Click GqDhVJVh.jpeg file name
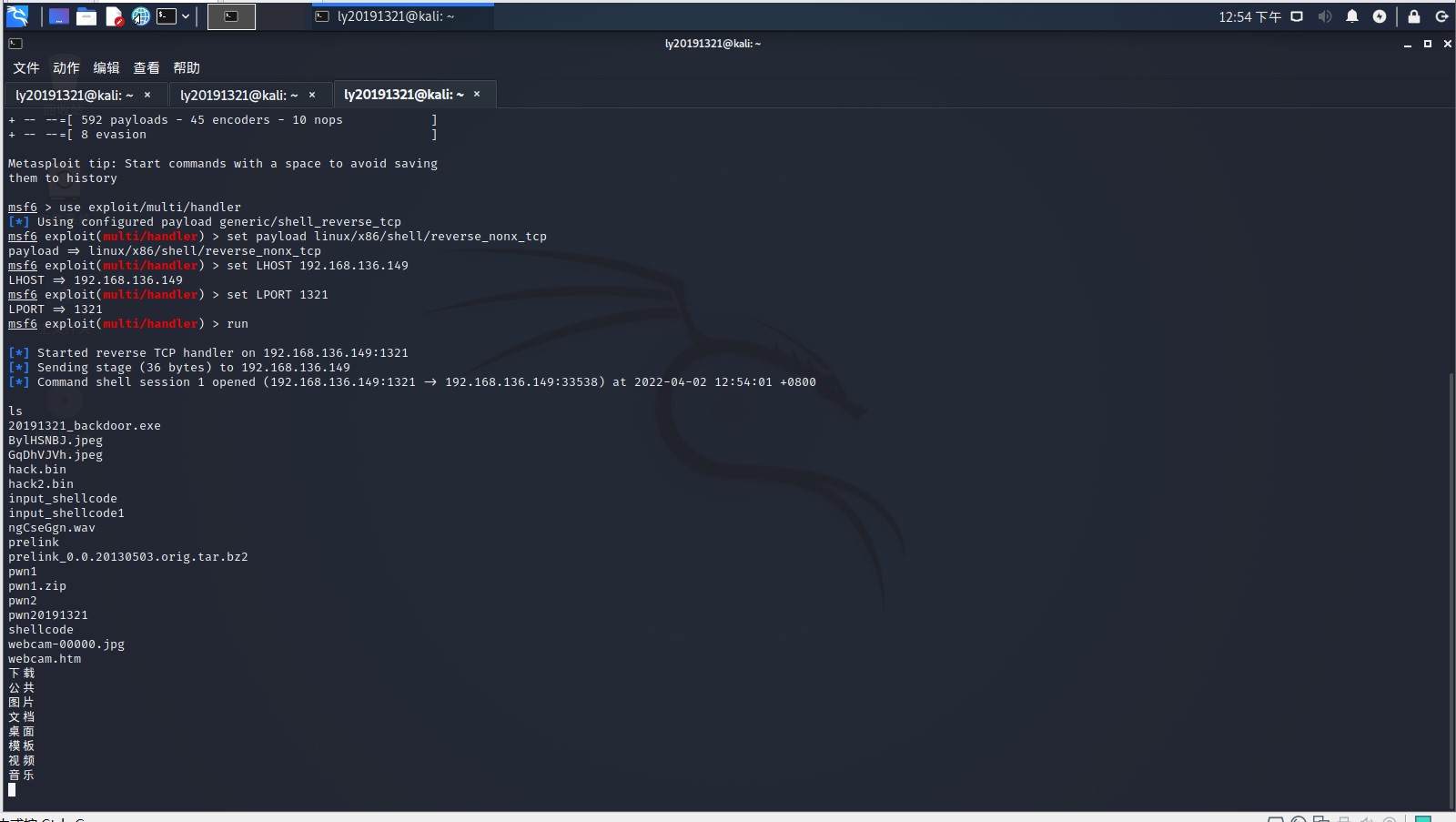1456x822 pixels. click(x=56, y=455)
